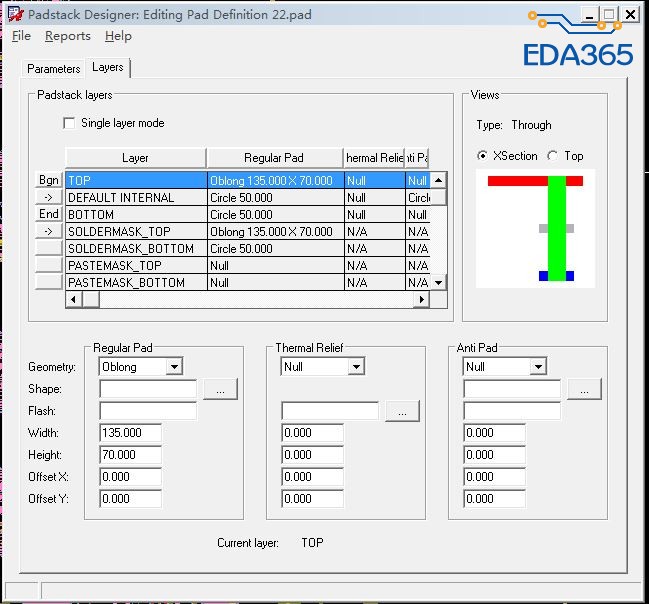This screenshot has height=604, width=649.
Task: Click the Regular Pad Shape field
Action: click(148, 389)
